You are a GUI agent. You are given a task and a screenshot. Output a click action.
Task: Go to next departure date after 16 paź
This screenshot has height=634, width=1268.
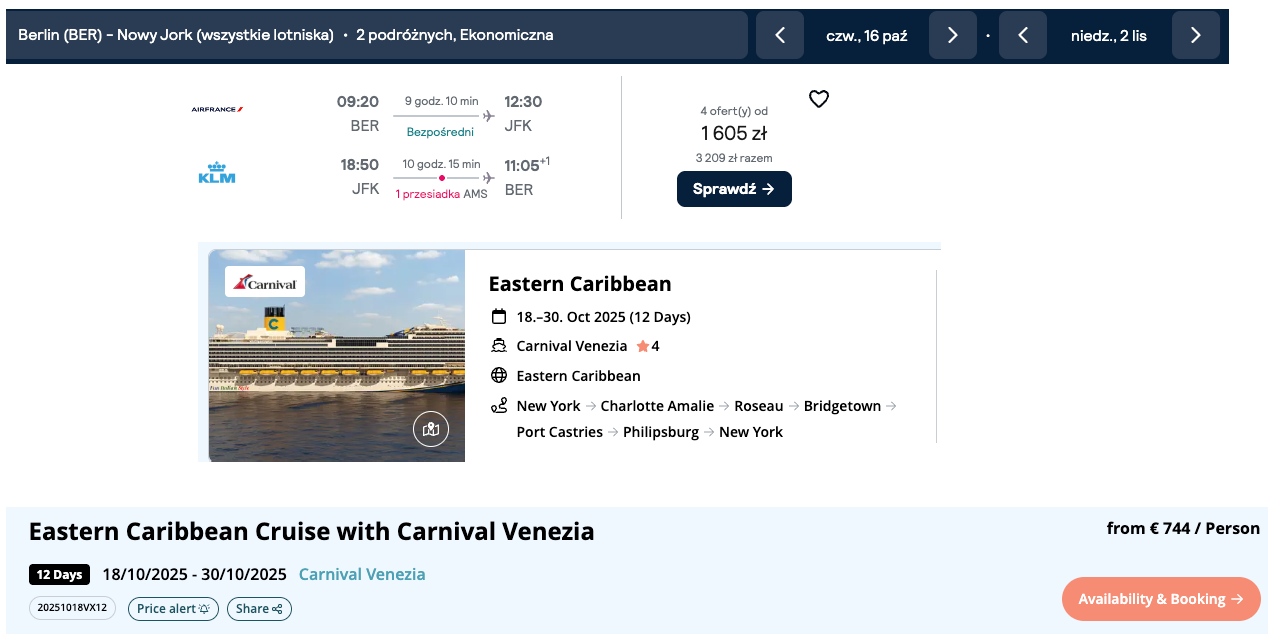(952, 36)
